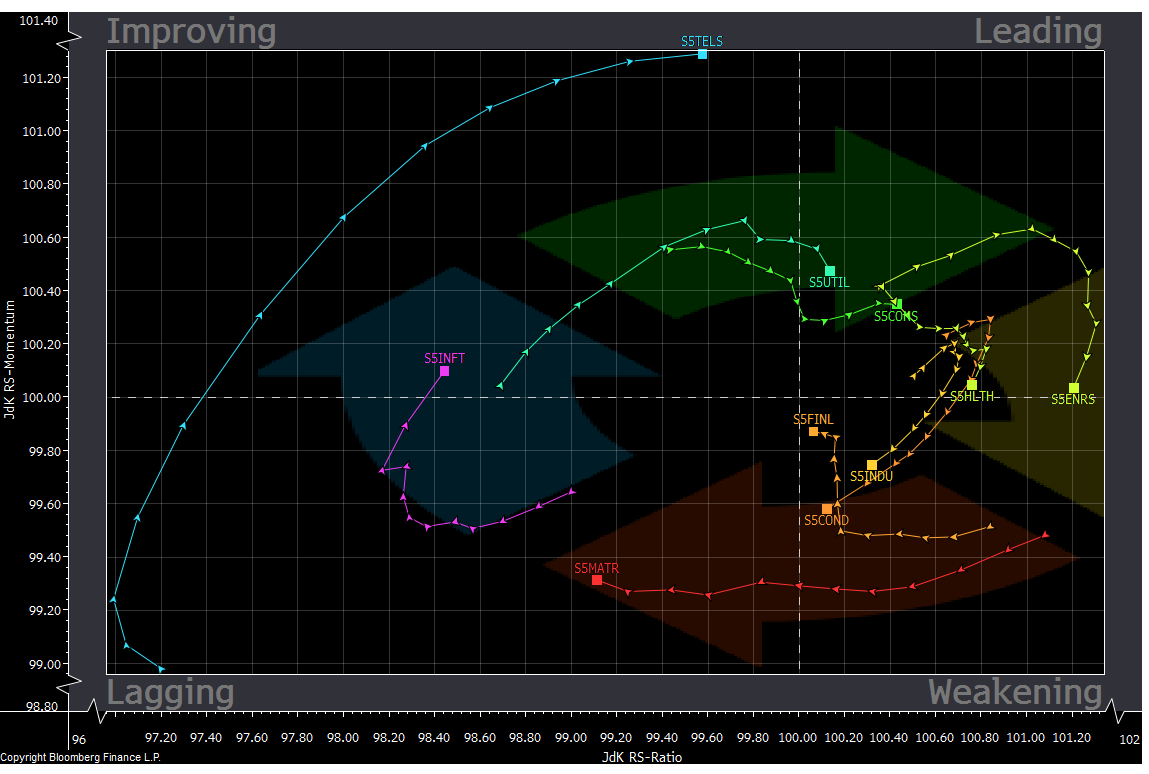
Task: Click the "S5ENRS" series label text
Action: tap(1073, 399)
